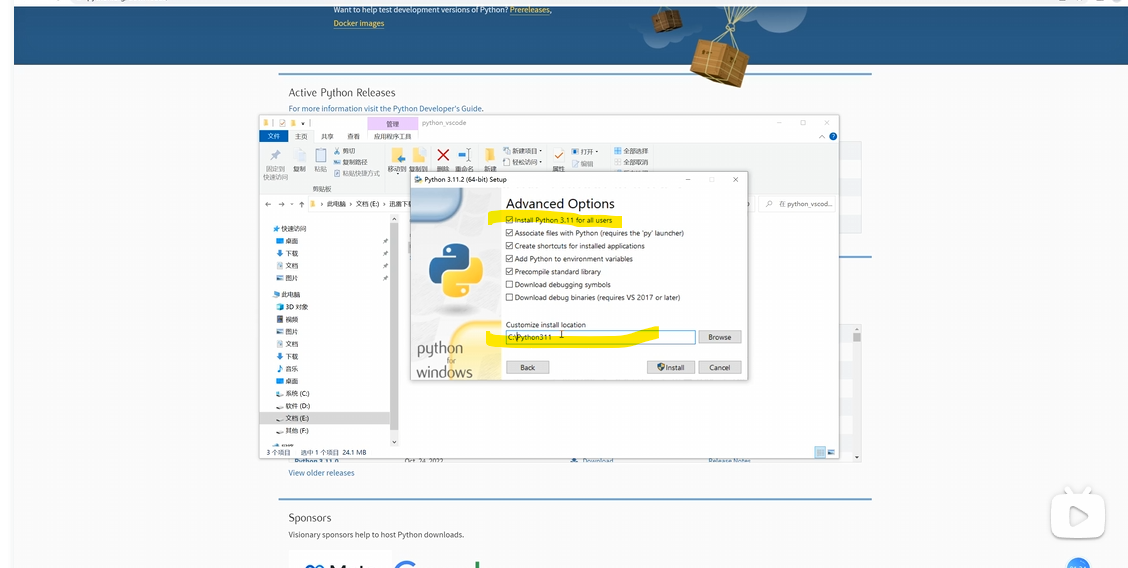Viewport: 1128px width, 568px height.
Task: Click the Install button with shield
Action: coord(670,367)
